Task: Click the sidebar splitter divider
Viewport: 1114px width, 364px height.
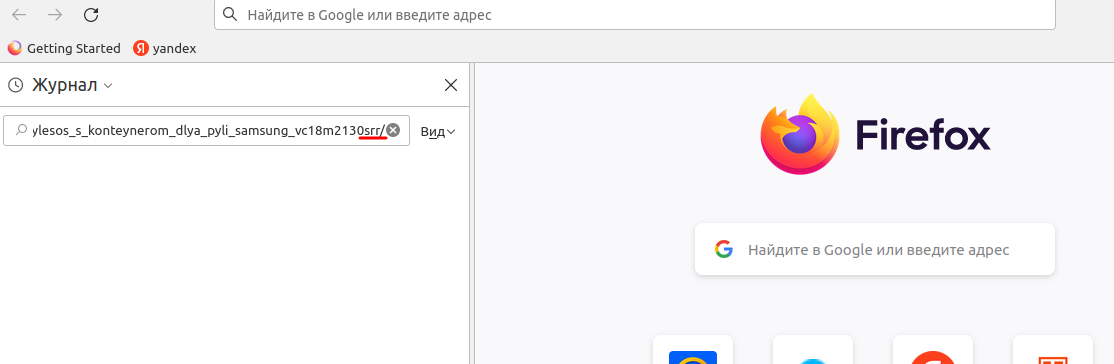Action: pyautogui.click(x=472, y=213)
